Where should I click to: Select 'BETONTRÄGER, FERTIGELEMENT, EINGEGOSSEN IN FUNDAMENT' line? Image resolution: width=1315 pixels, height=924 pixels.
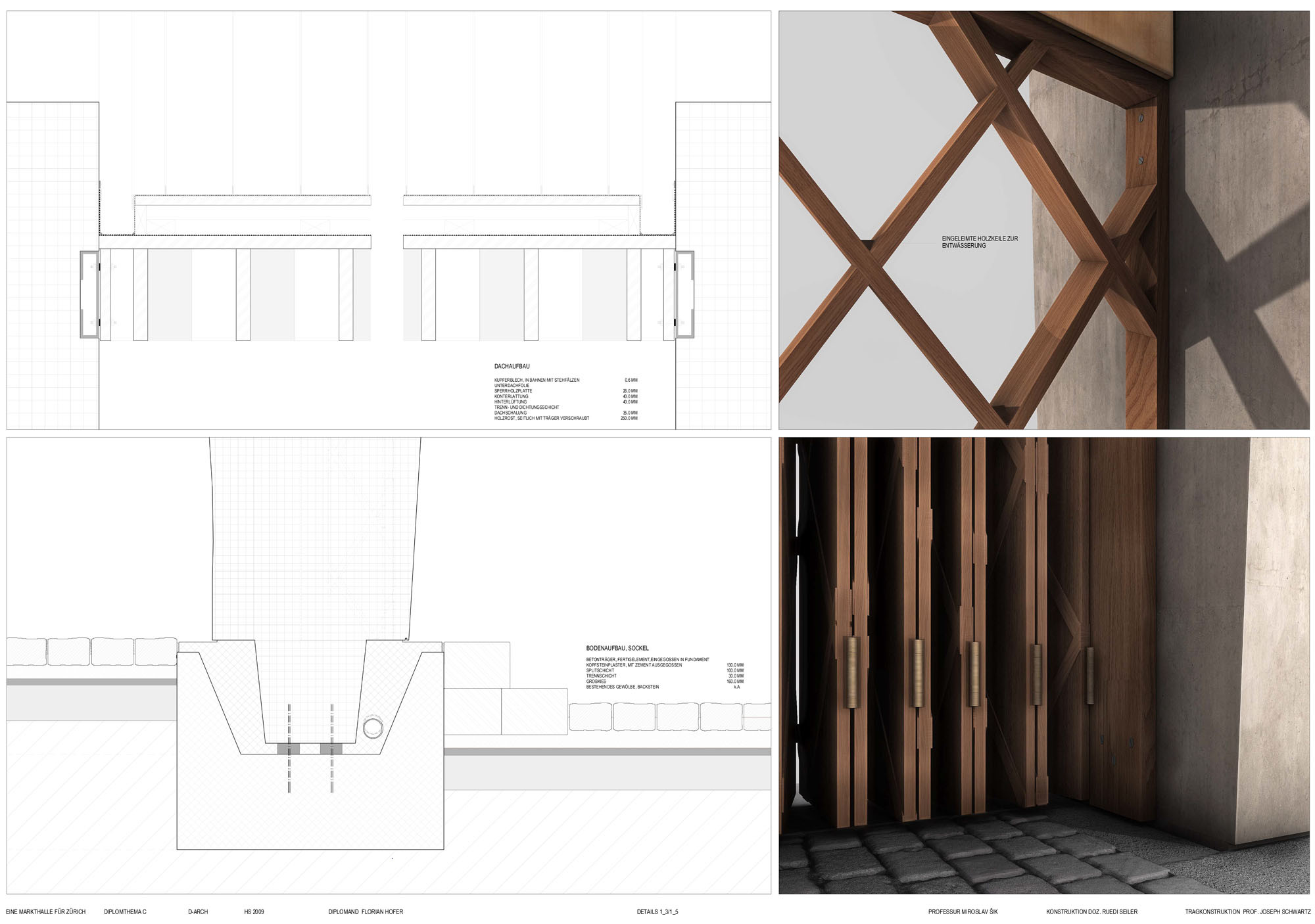pyautogui.click(x=648, y=659)
